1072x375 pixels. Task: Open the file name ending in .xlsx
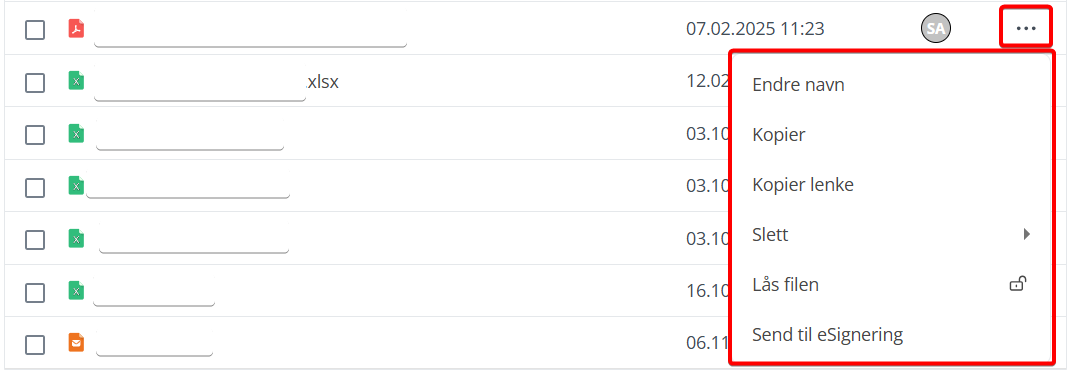(217, 83)
